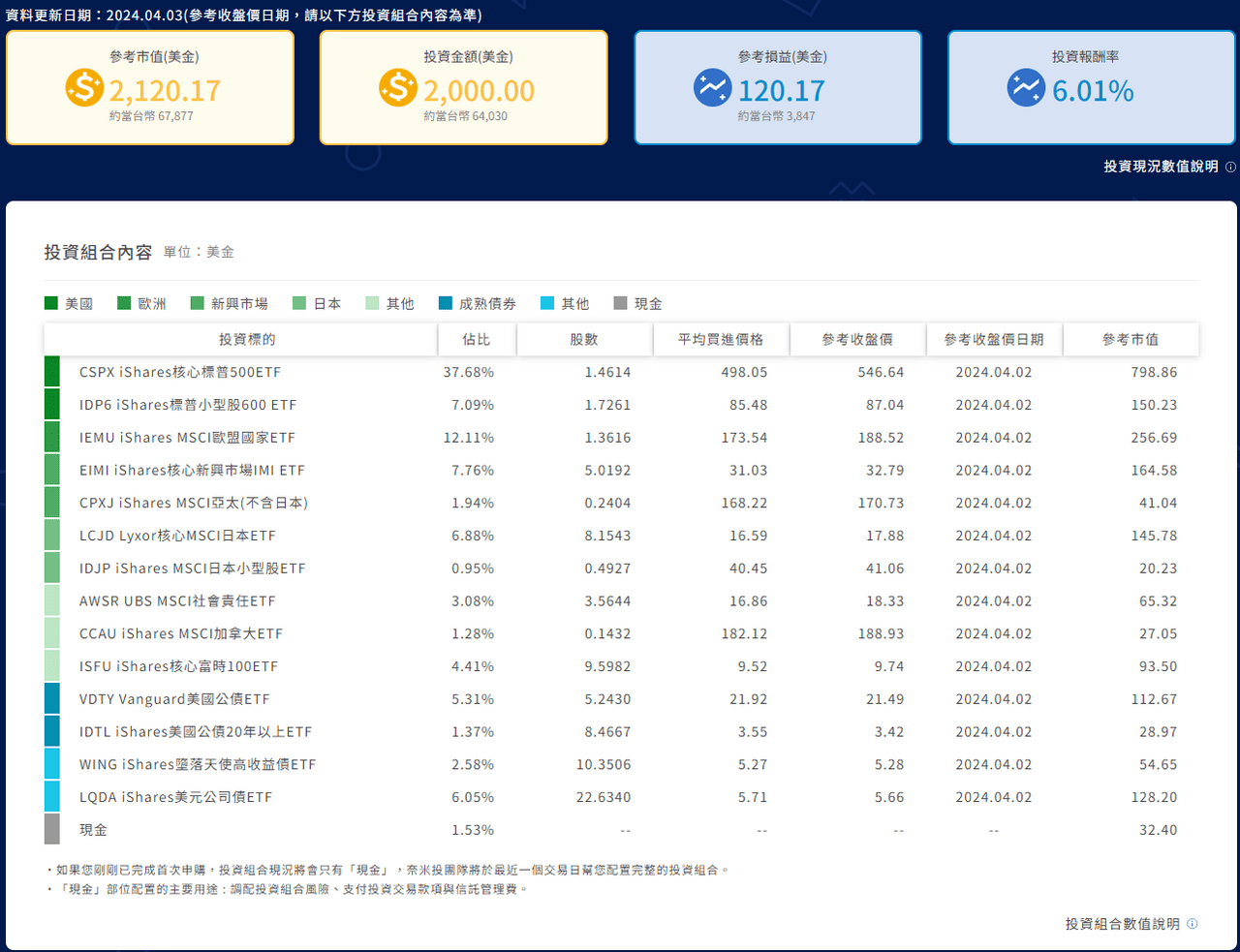Select row LQDA iShares美元公司債ETF
The image size is (1240, 952).
click(x=621, y=797)
